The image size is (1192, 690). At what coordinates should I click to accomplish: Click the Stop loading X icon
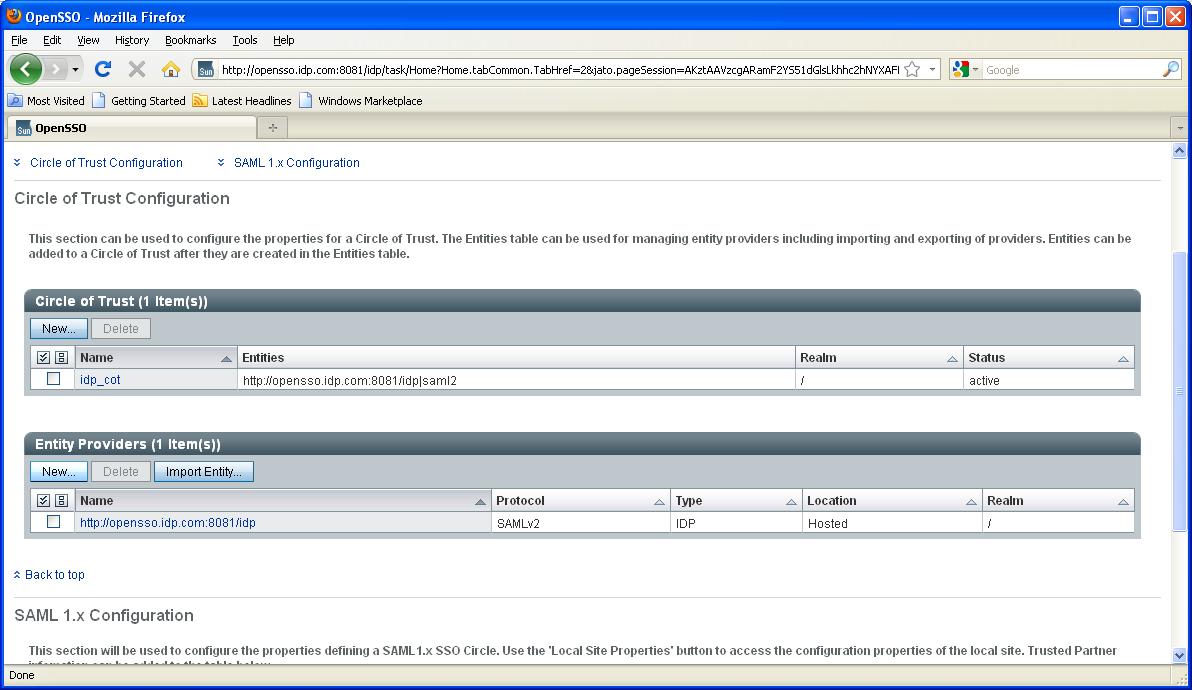137,70
